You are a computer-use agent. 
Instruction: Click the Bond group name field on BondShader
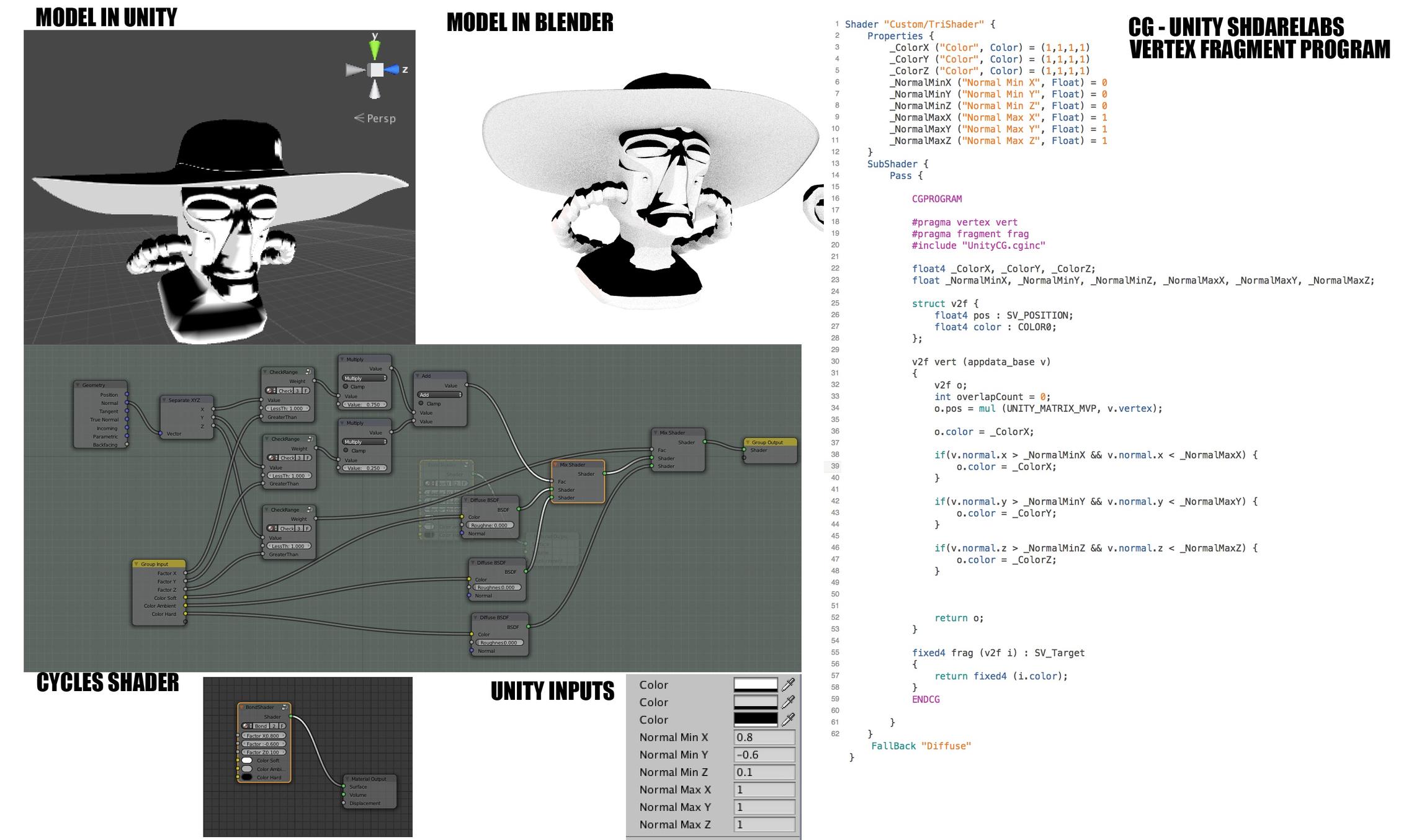click(x=261, y=726)
